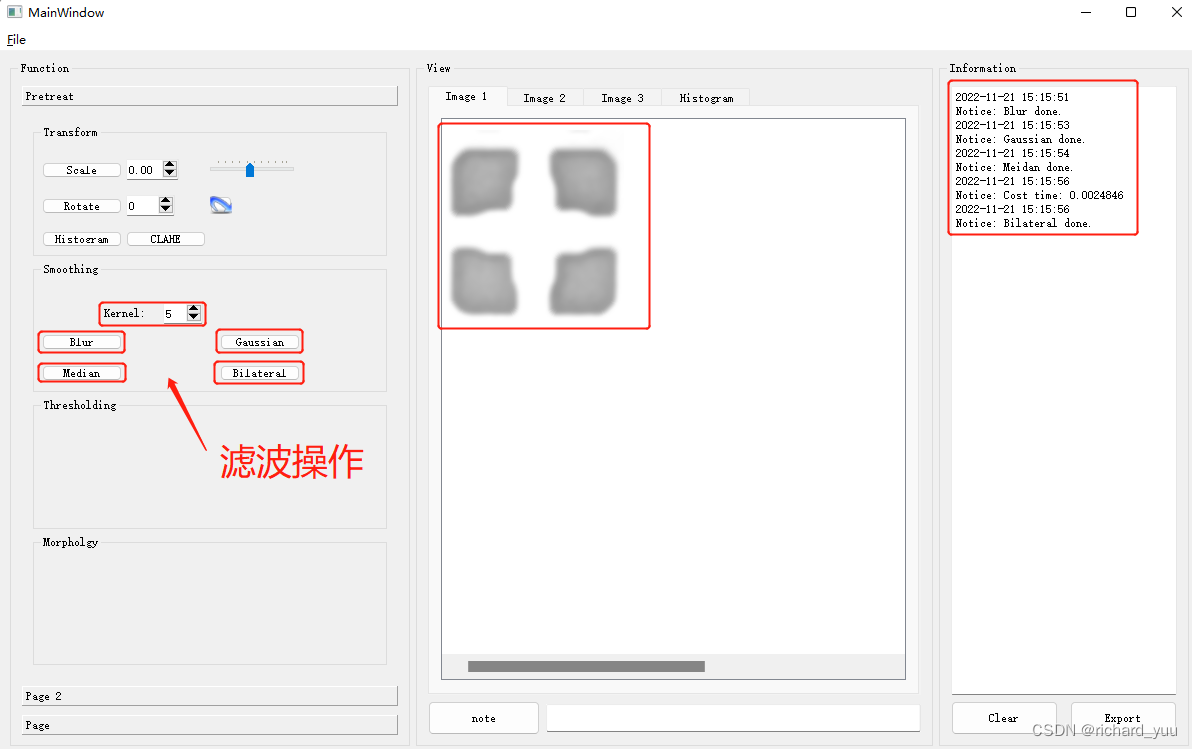Click the 'Notice: Bilateral done.' log line

(x=1023, y=224)
